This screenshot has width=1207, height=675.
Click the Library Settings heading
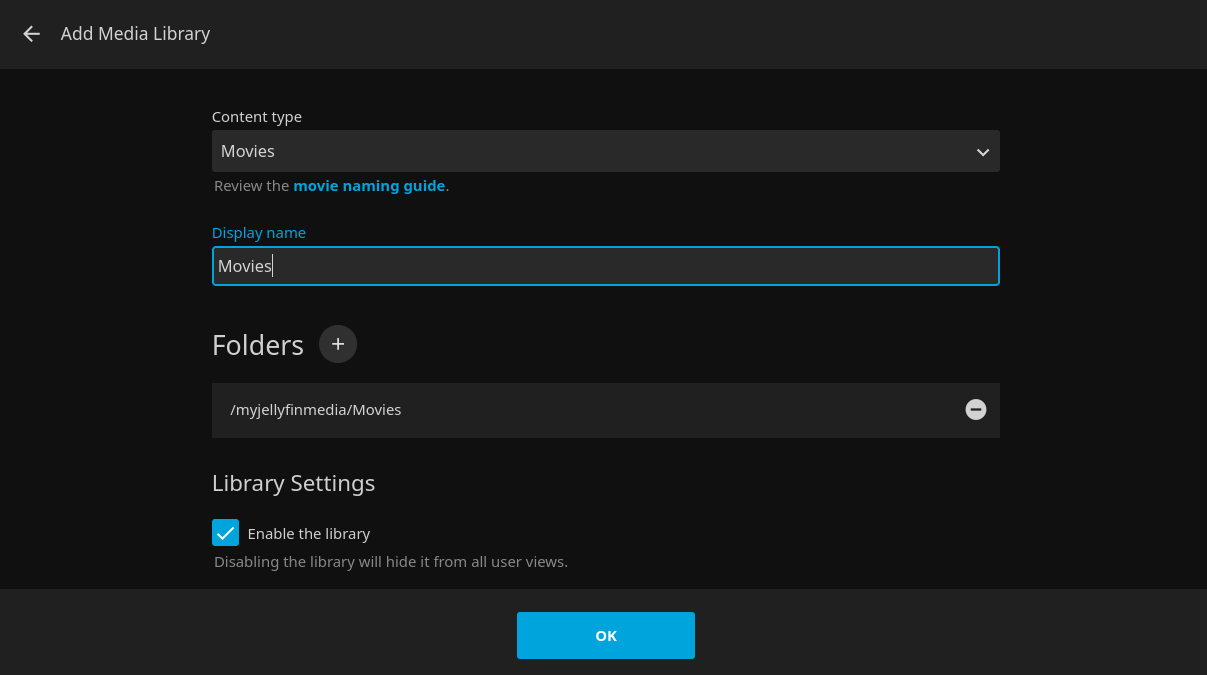[293, 483]
